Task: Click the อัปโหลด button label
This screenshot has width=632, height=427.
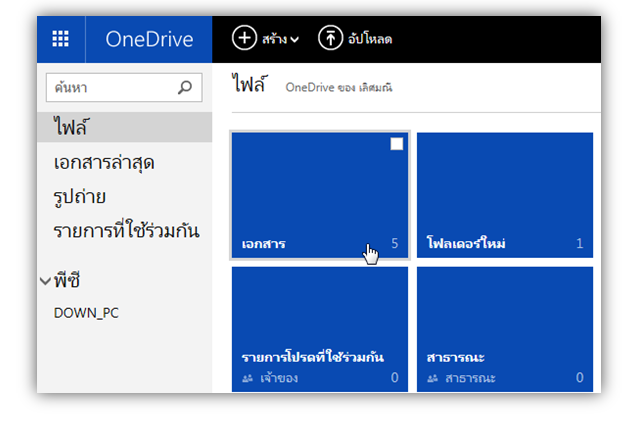Action: (x=370, y=39)
